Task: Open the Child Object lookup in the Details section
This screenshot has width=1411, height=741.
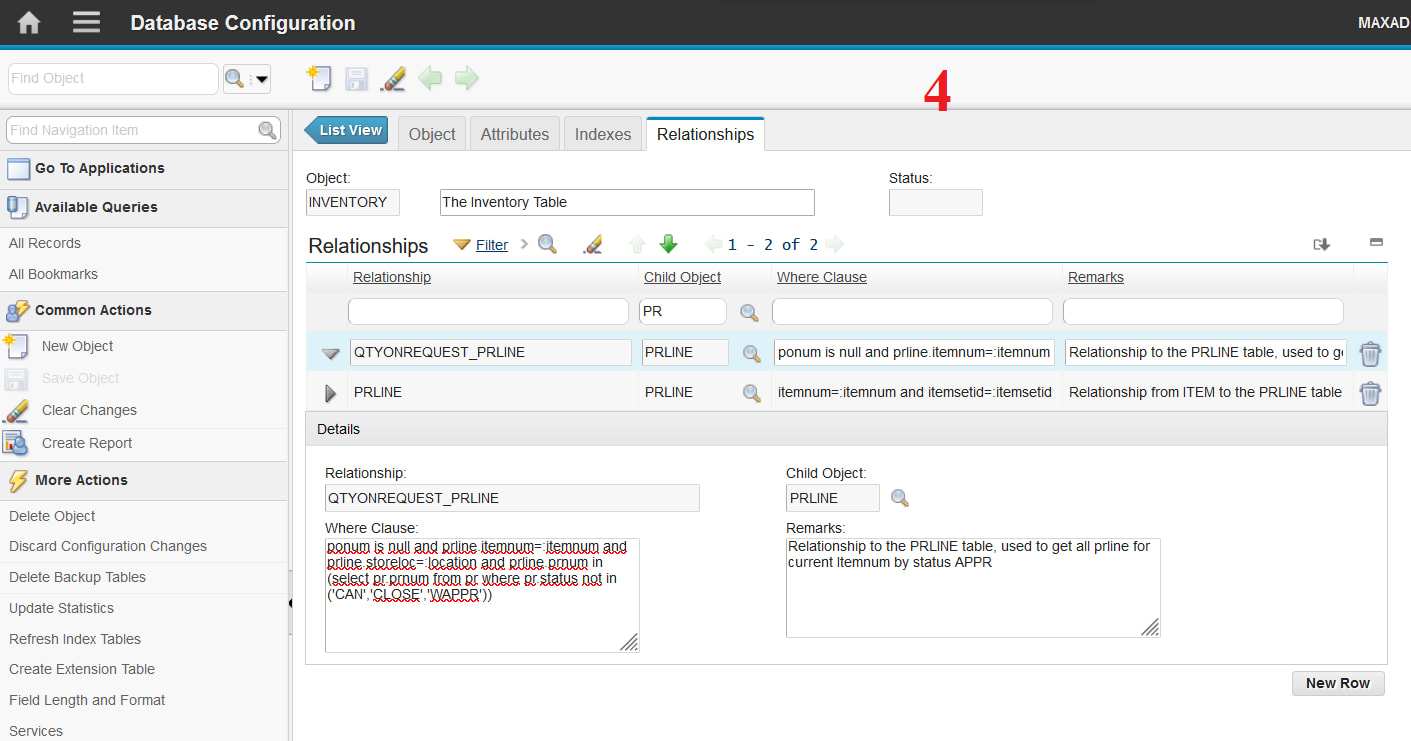Action: tap(900, 498)
